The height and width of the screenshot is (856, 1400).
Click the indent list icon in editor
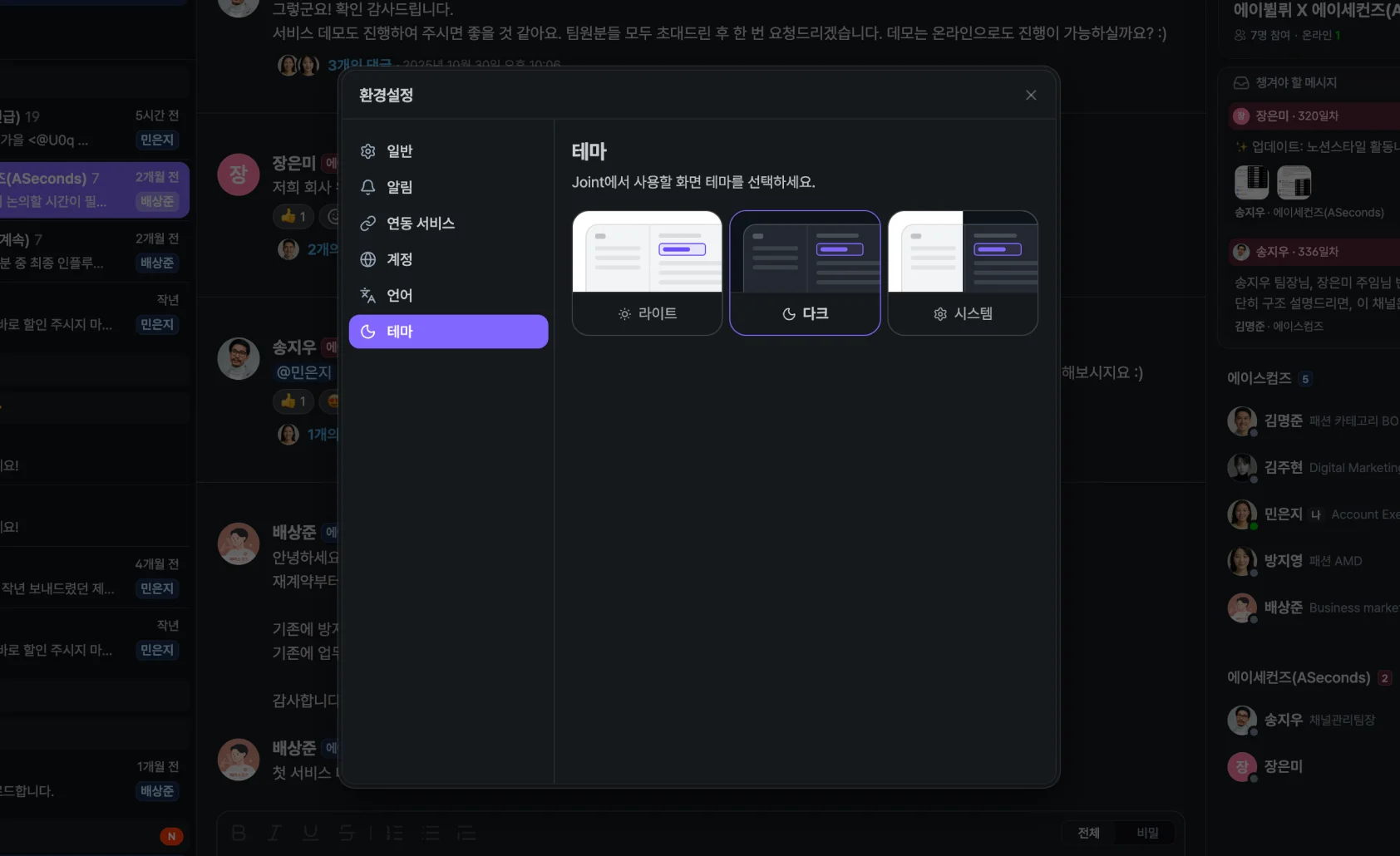(x=466, y=833)
